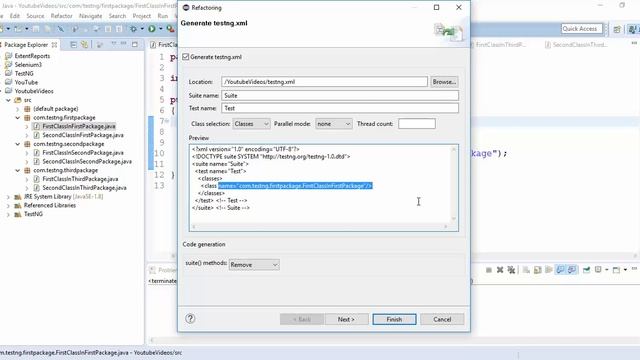Select SecondClassInThirdPackage.java
The width and height of the screenshot is (640, 360).
click(84, 188)
